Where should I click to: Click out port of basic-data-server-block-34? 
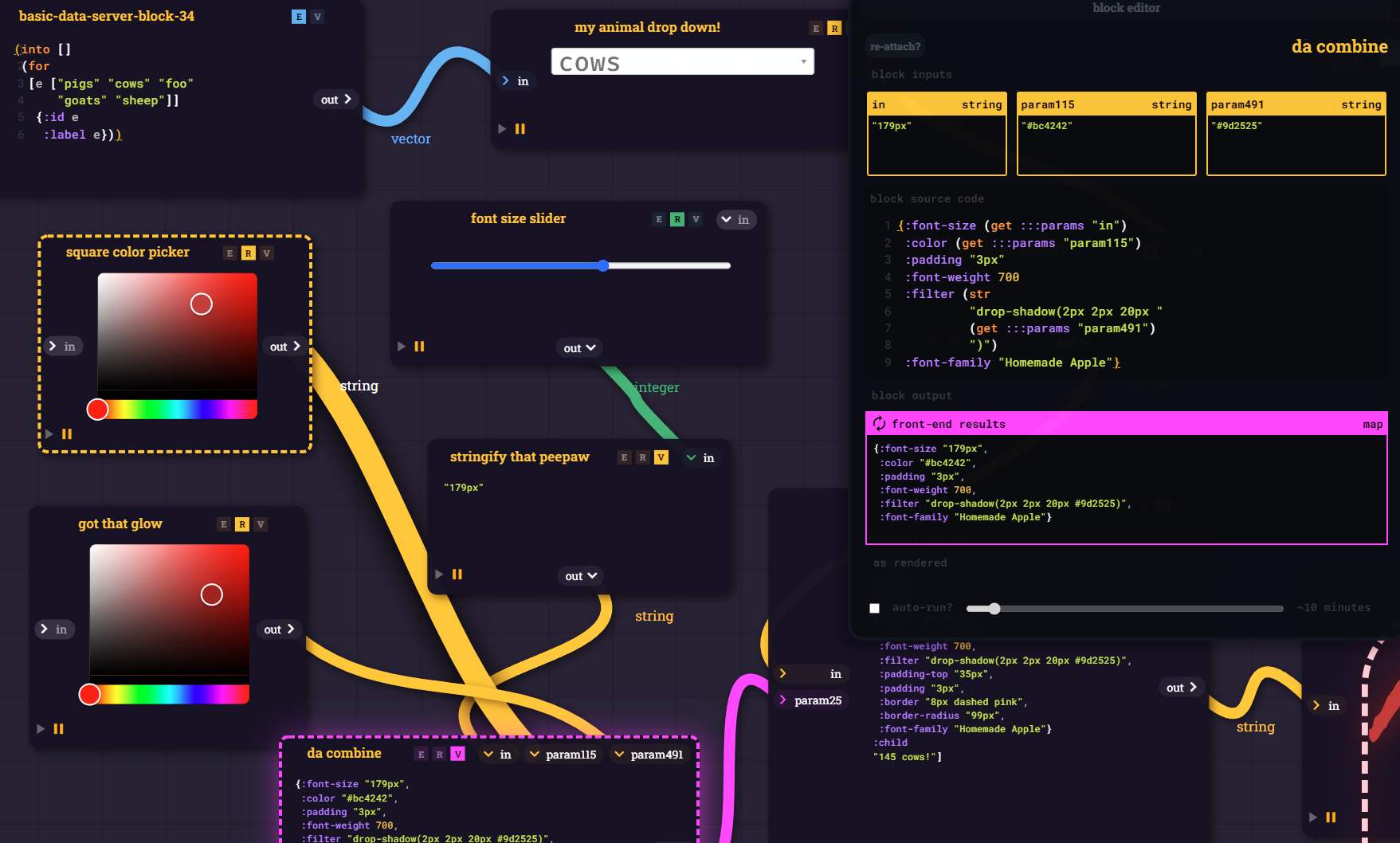[336, 100]
